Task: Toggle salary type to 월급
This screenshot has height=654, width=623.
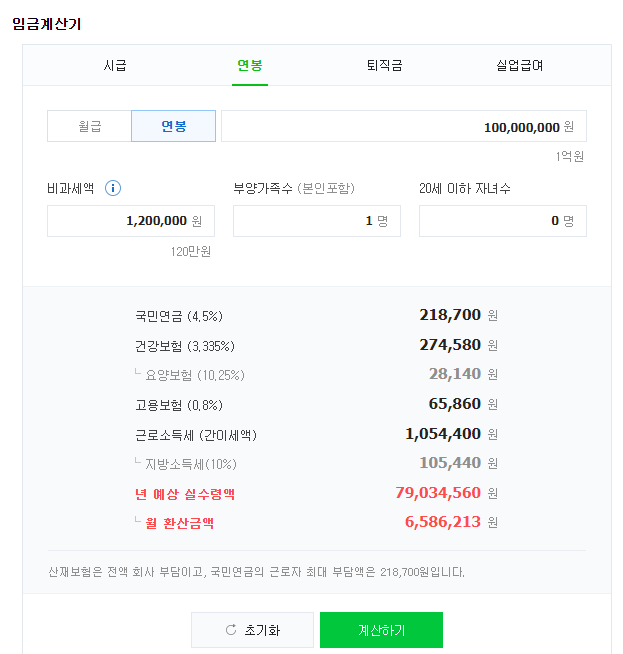Action: [90, 126]
